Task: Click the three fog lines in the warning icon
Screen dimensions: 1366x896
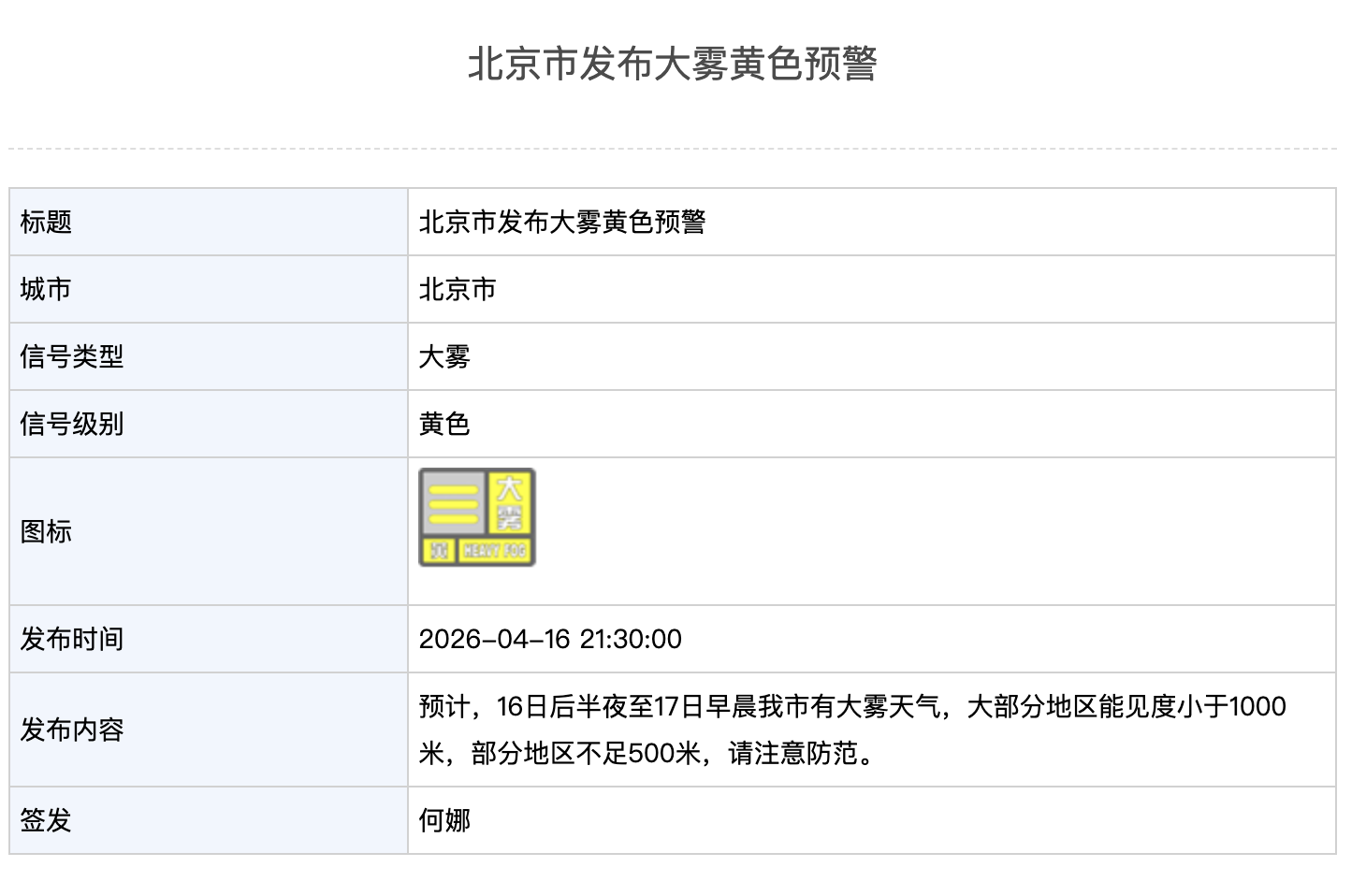Action: tap(453, 503)
